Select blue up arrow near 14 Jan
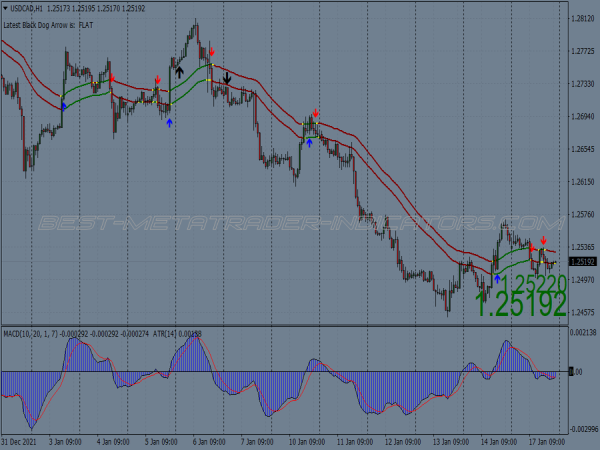 [x=497, y=279]
